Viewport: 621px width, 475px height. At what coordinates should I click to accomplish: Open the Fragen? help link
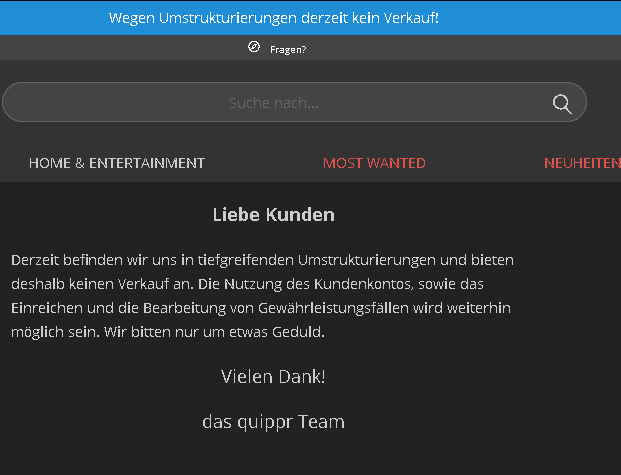coord(288,50)
